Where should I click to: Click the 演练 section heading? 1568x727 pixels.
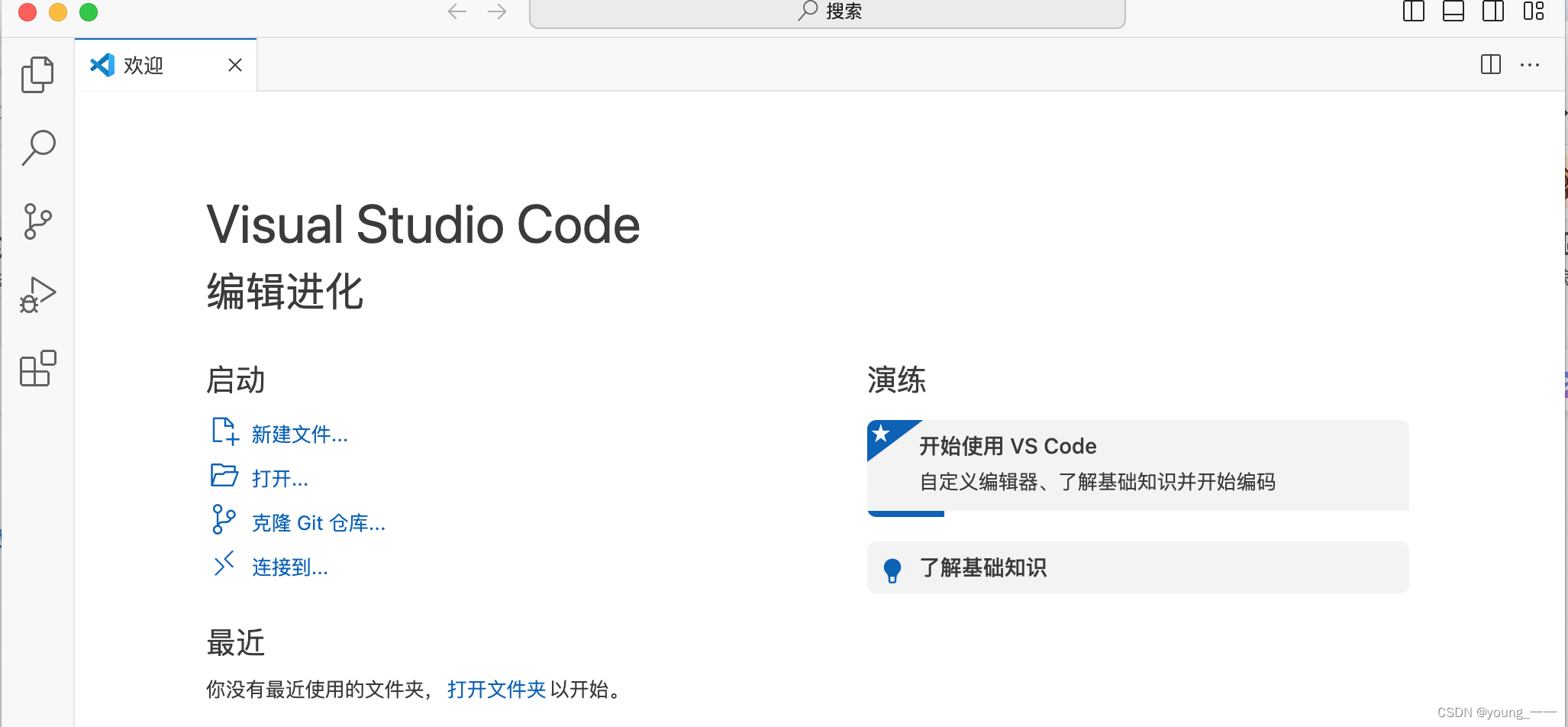[897, 380]
